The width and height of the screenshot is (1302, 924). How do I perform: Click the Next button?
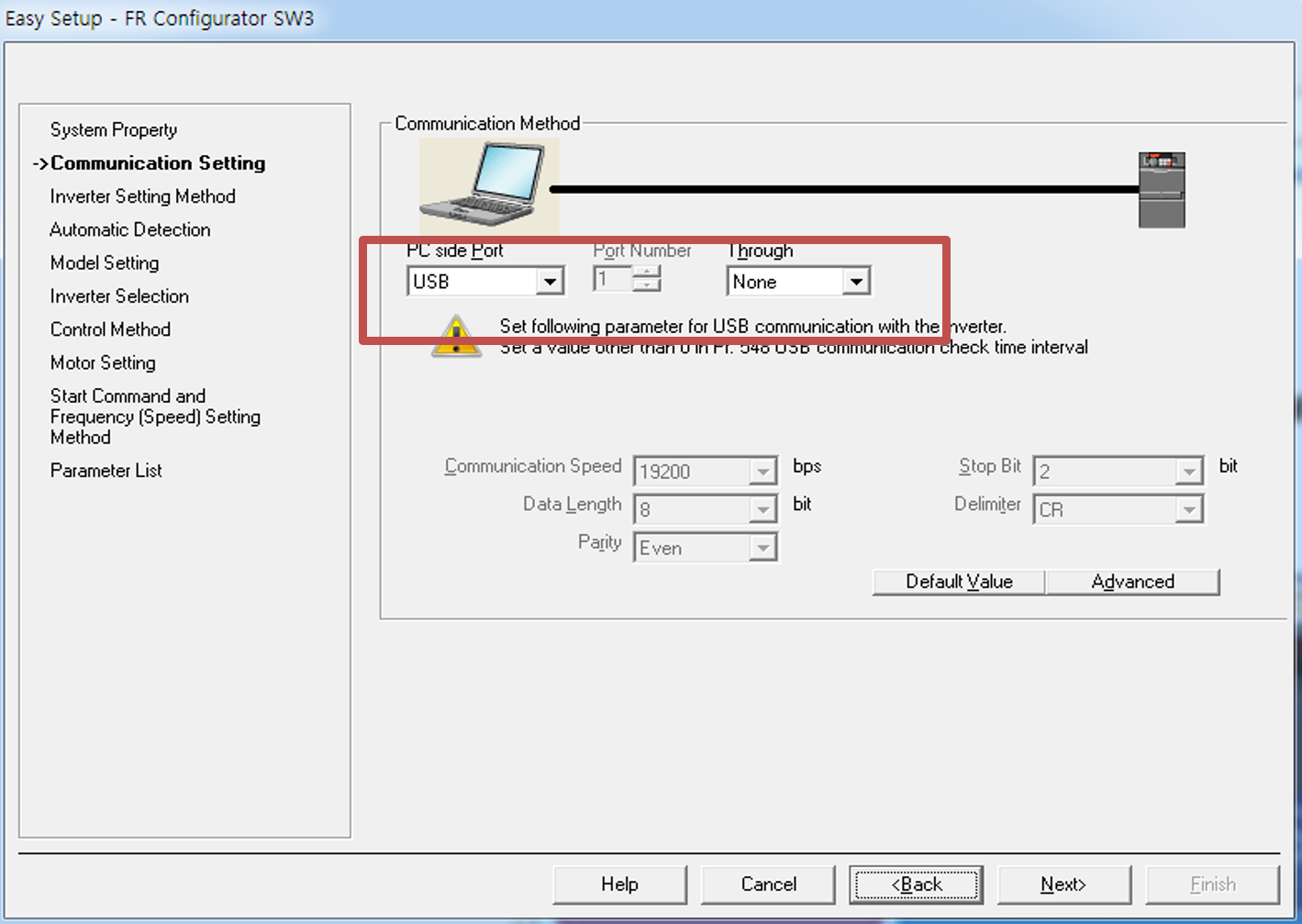[1063, 885]
